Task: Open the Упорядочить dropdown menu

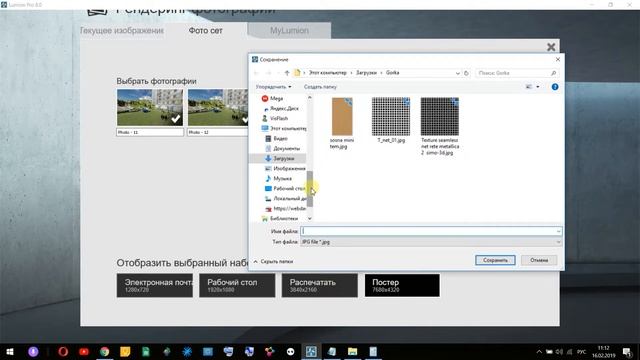Action: [x=273, y=87]
